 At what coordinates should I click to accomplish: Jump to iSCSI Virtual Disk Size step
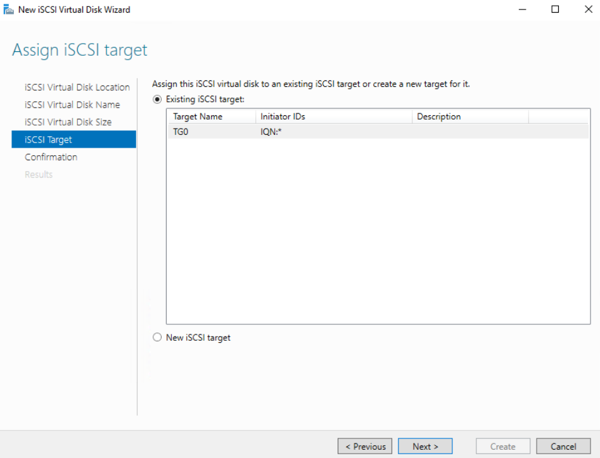click(68, 122)
